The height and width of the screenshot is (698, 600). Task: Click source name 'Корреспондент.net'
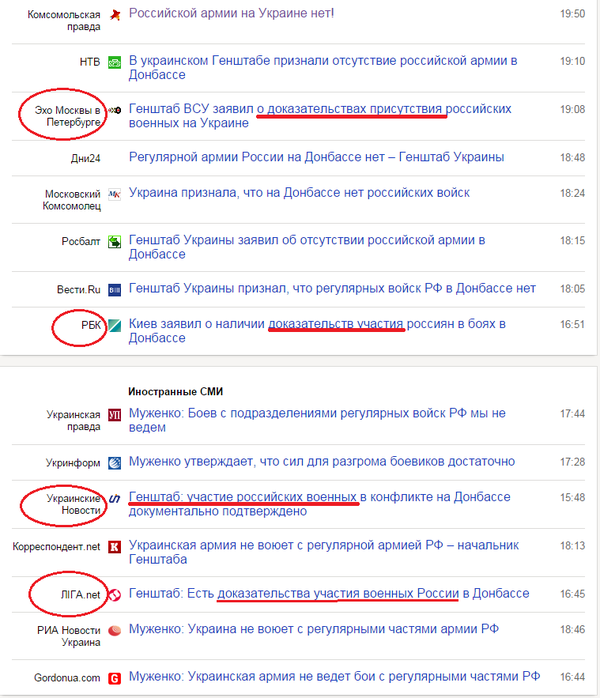pyautogui.click(x=57, y=547)
